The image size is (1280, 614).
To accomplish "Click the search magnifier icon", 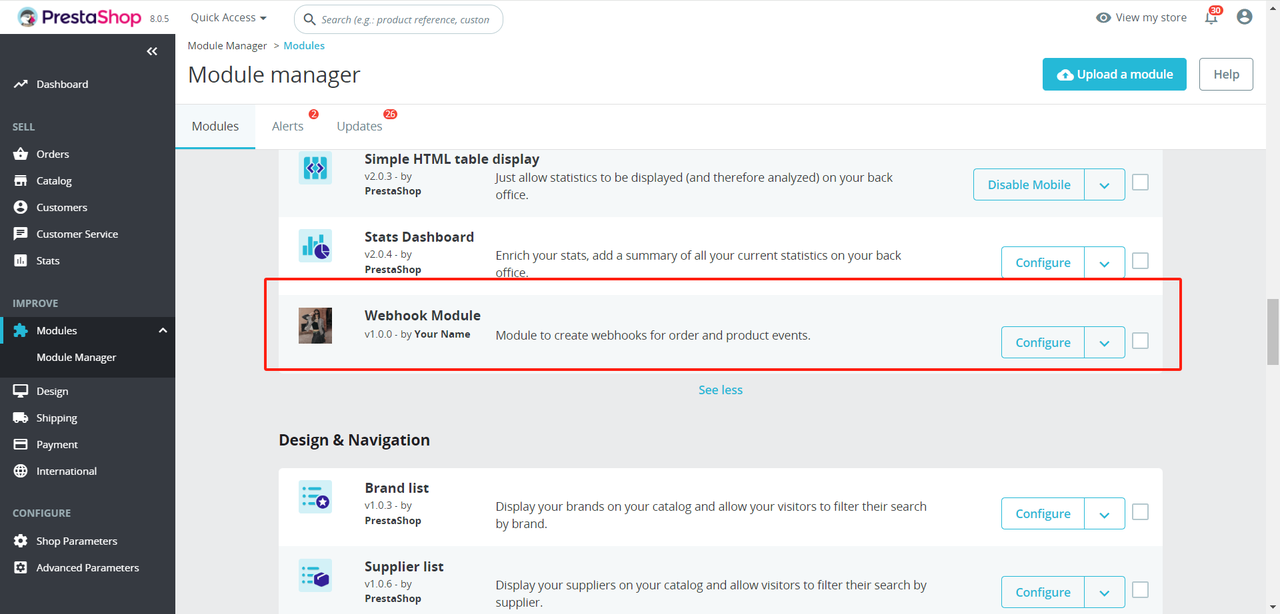I will pos(310,19).
